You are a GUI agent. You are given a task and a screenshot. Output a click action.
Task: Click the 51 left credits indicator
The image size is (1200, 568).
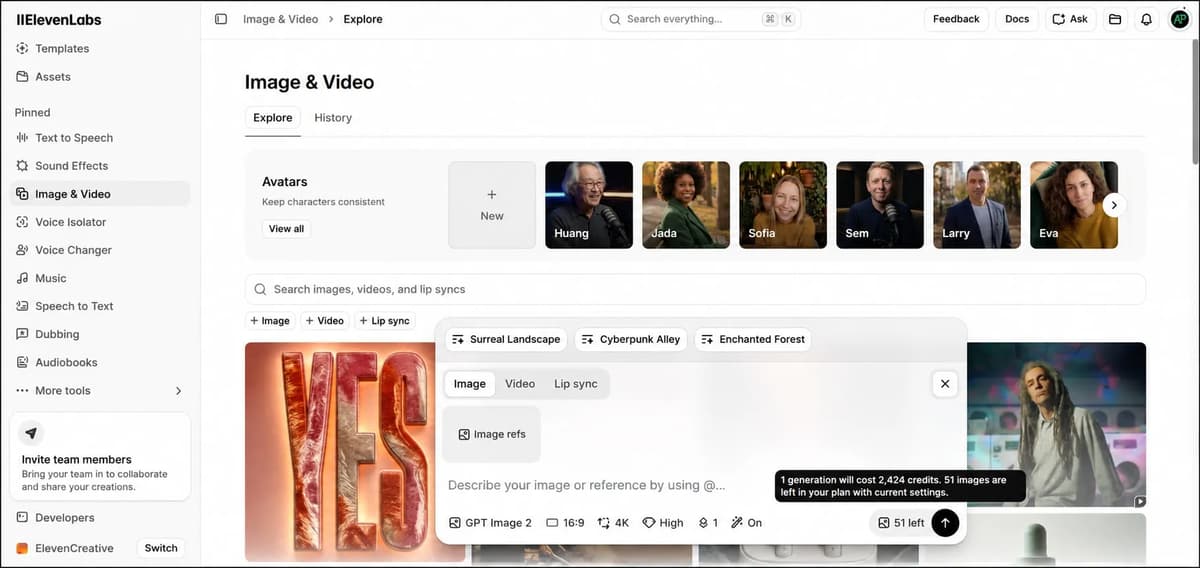[901, 523]
